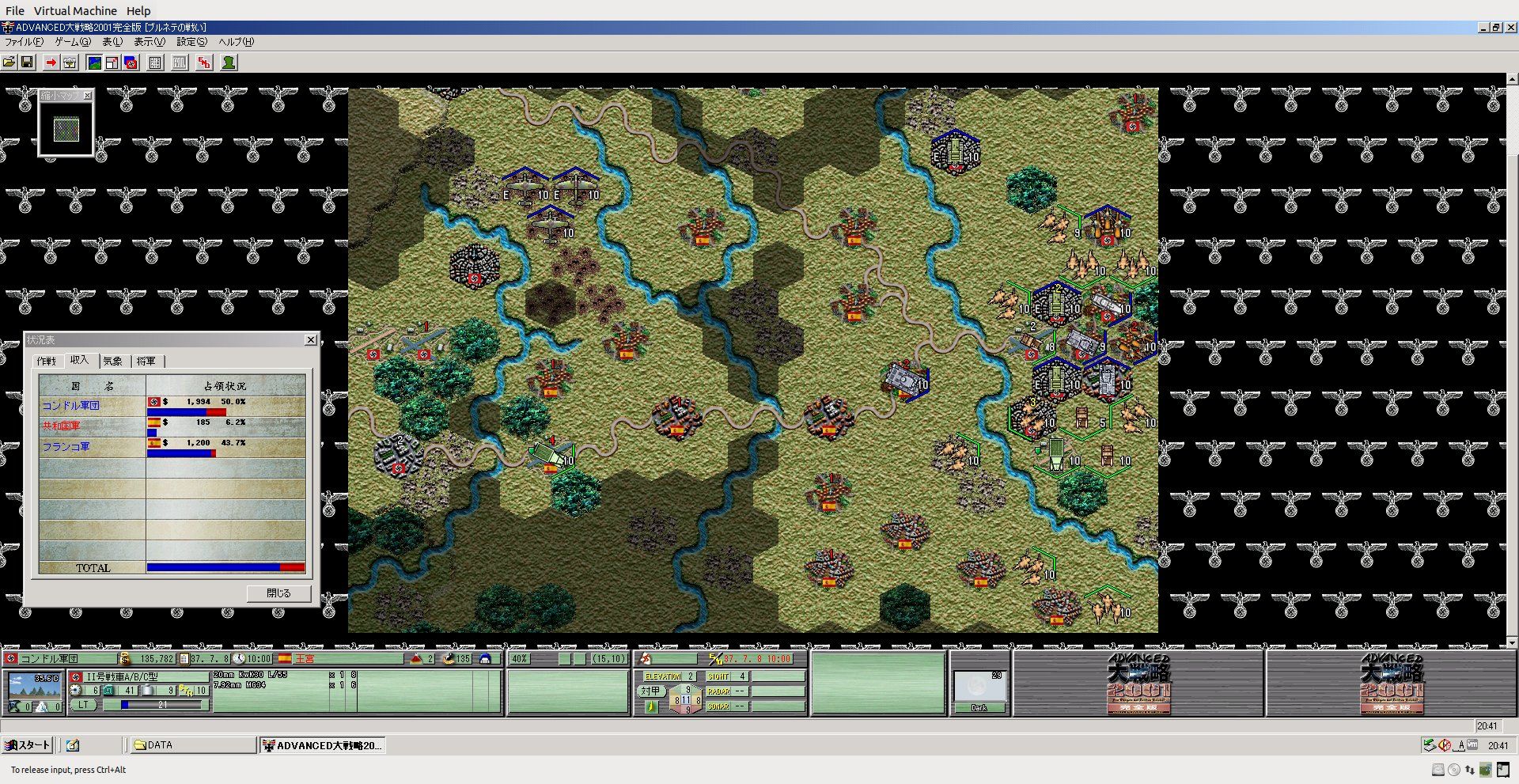The height and width of the screenshot is (784, 1519).
Task: Click the red arrow end-turn toolbar icon
Action: pos(51,62)
